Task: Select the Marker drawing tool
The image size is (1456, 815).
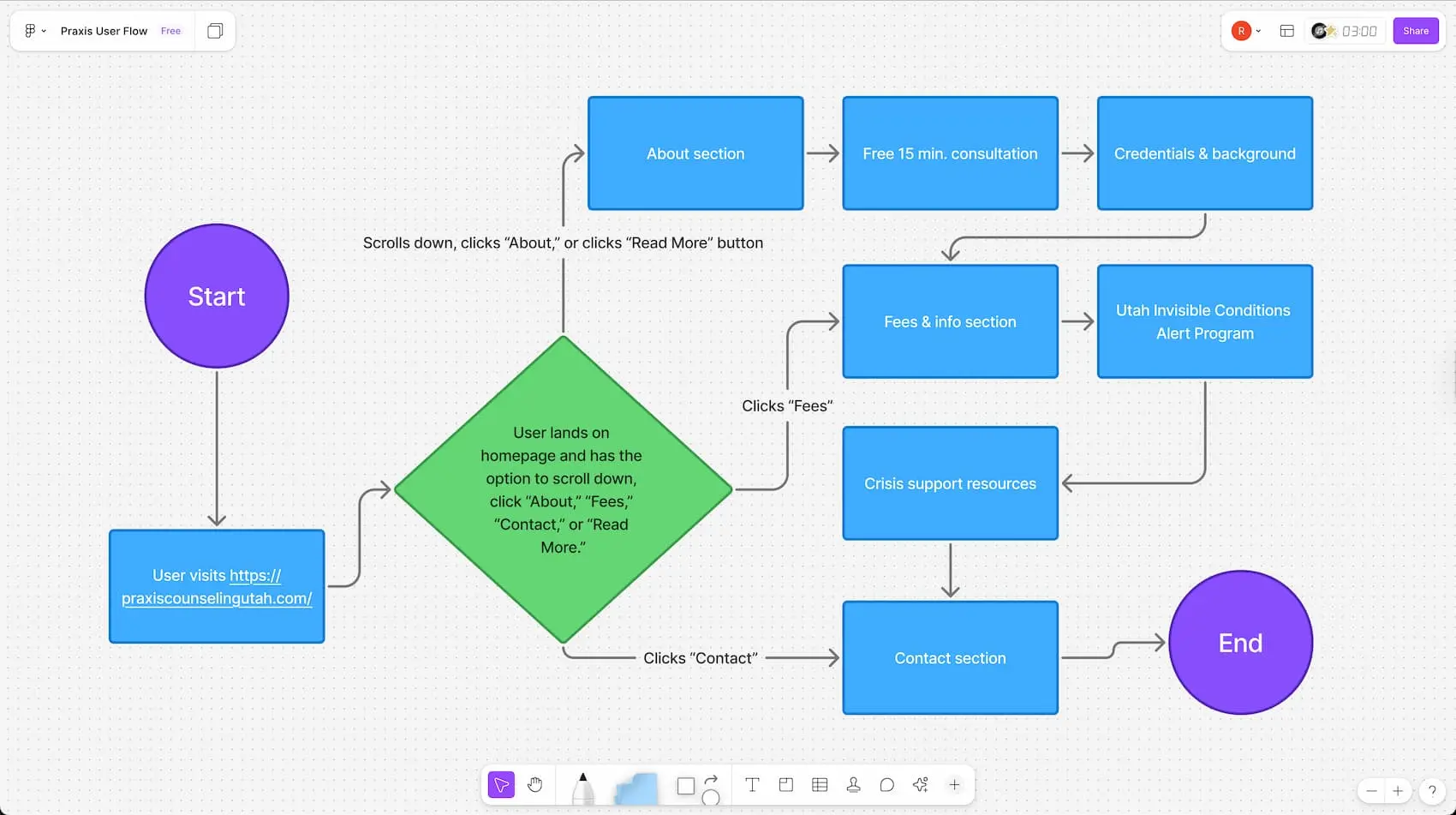Action: (582, 784)
